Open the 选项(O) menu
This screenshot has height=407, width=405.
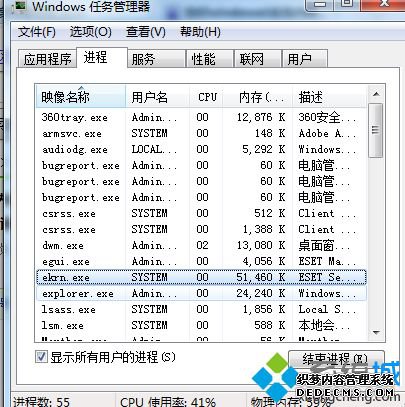click(91, 32)
